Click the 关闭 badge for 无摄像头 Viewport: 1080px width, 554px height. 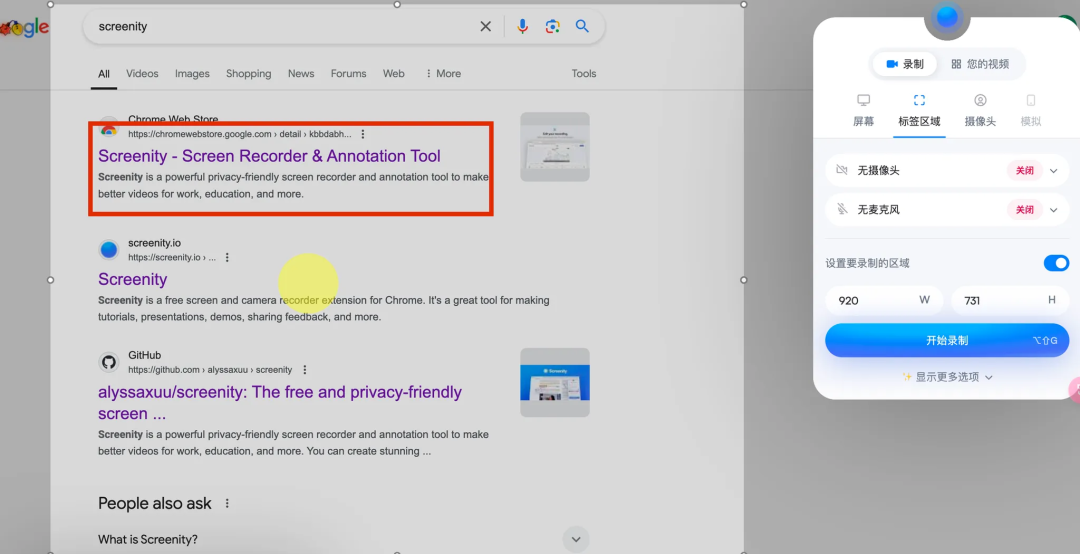coord(1025,171)
